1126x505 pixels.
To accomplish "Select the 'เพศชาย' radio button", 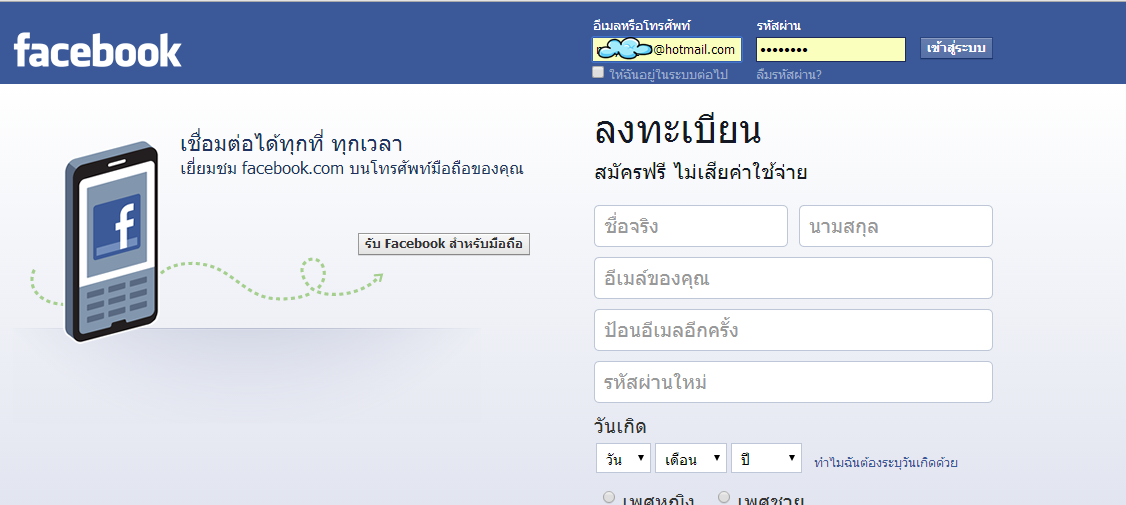I will [x=724, y=497].
